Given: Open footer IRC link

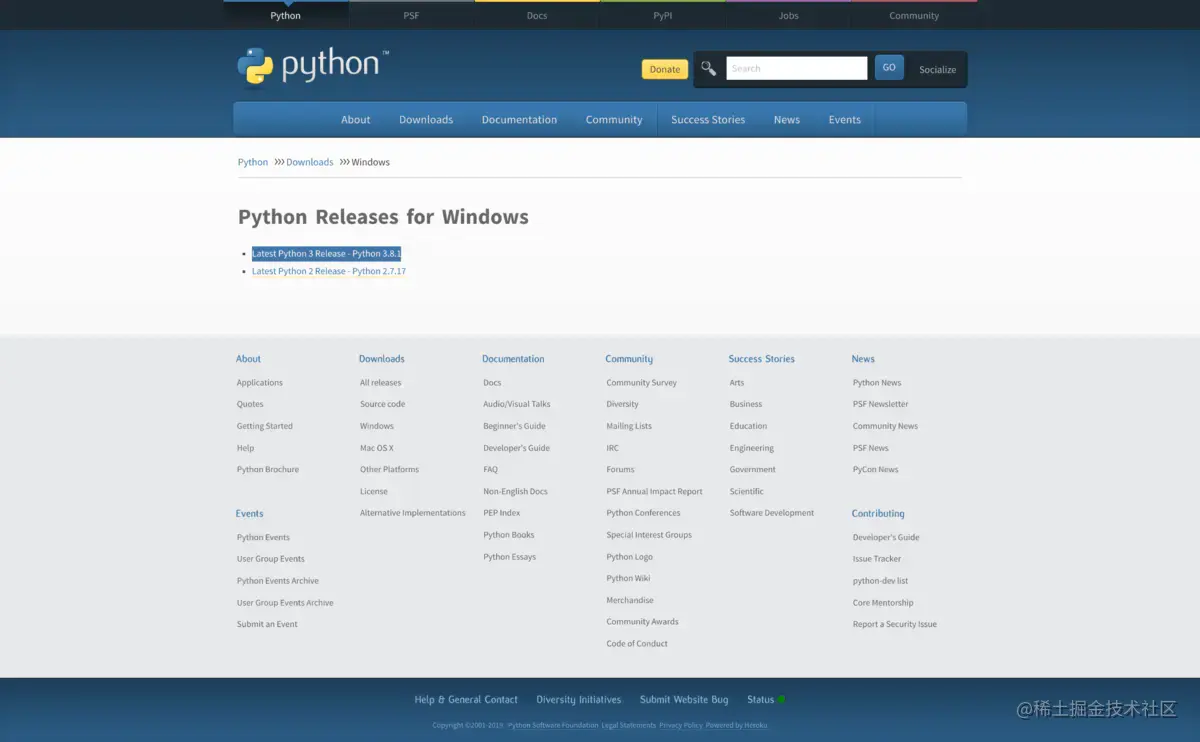Looking at the screenshot, I should pyautogui.click(x=612, y=448).
